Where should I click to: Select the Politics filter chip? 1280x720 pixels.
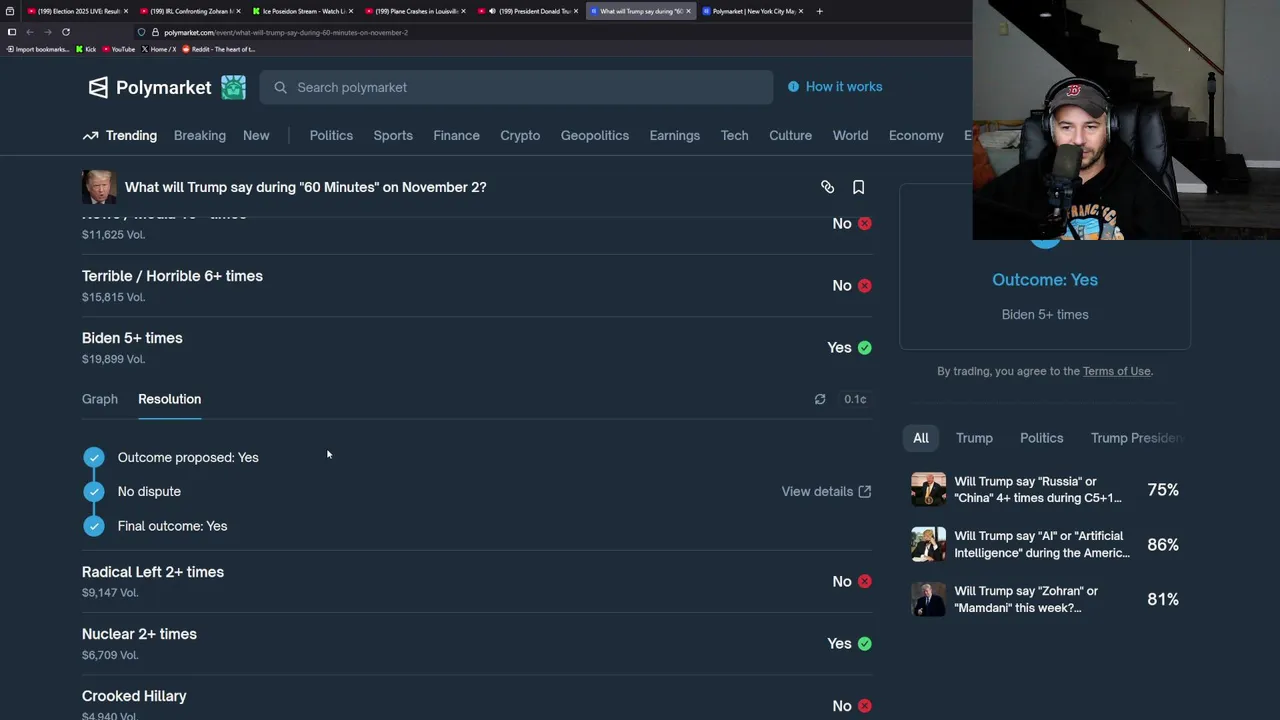pyautogui.click(x=1041, y=438)
